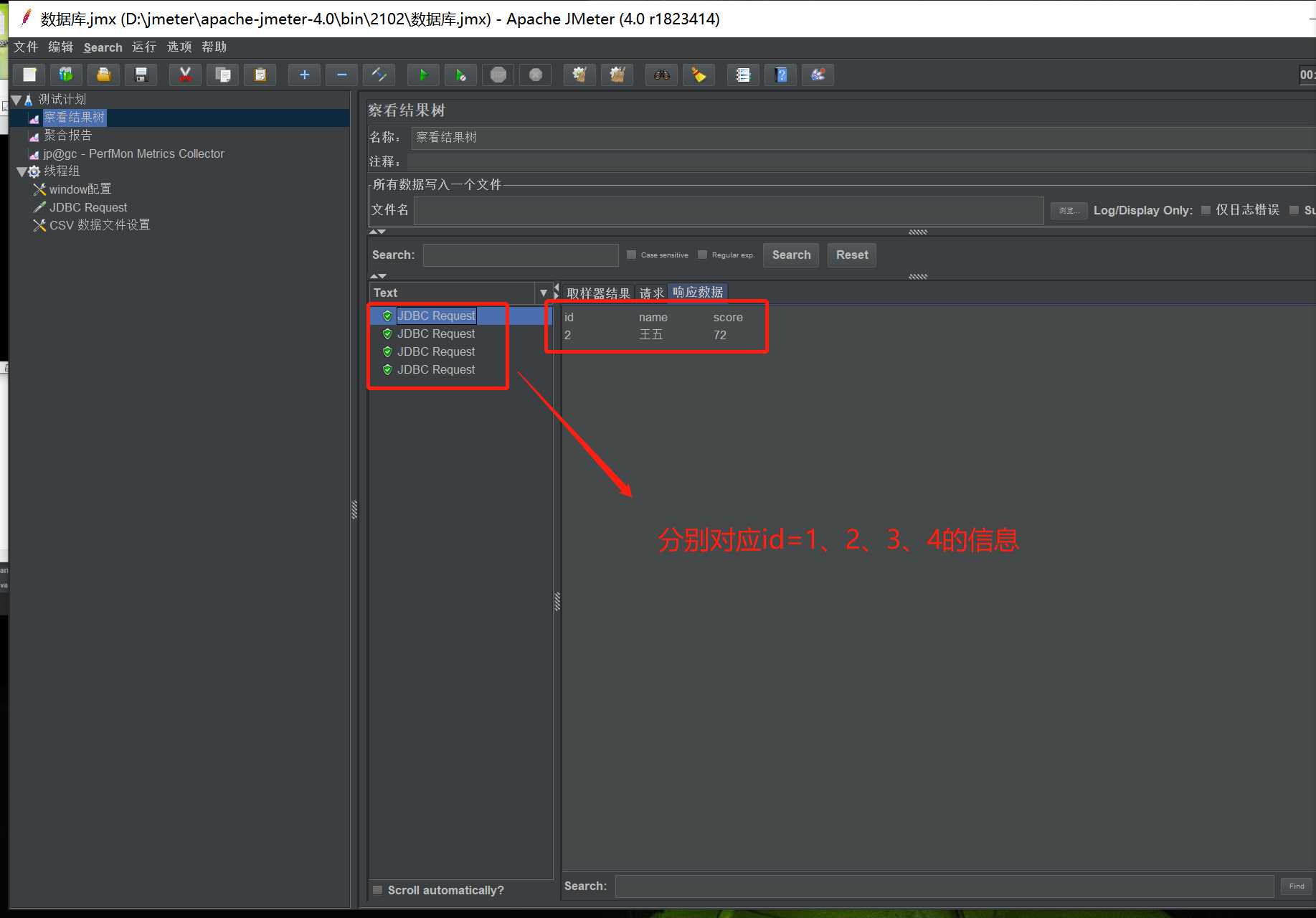Open the 文件 menu
Viewport: 1316px width, 918px height.
pyautogui.click(x=25, y=47)
